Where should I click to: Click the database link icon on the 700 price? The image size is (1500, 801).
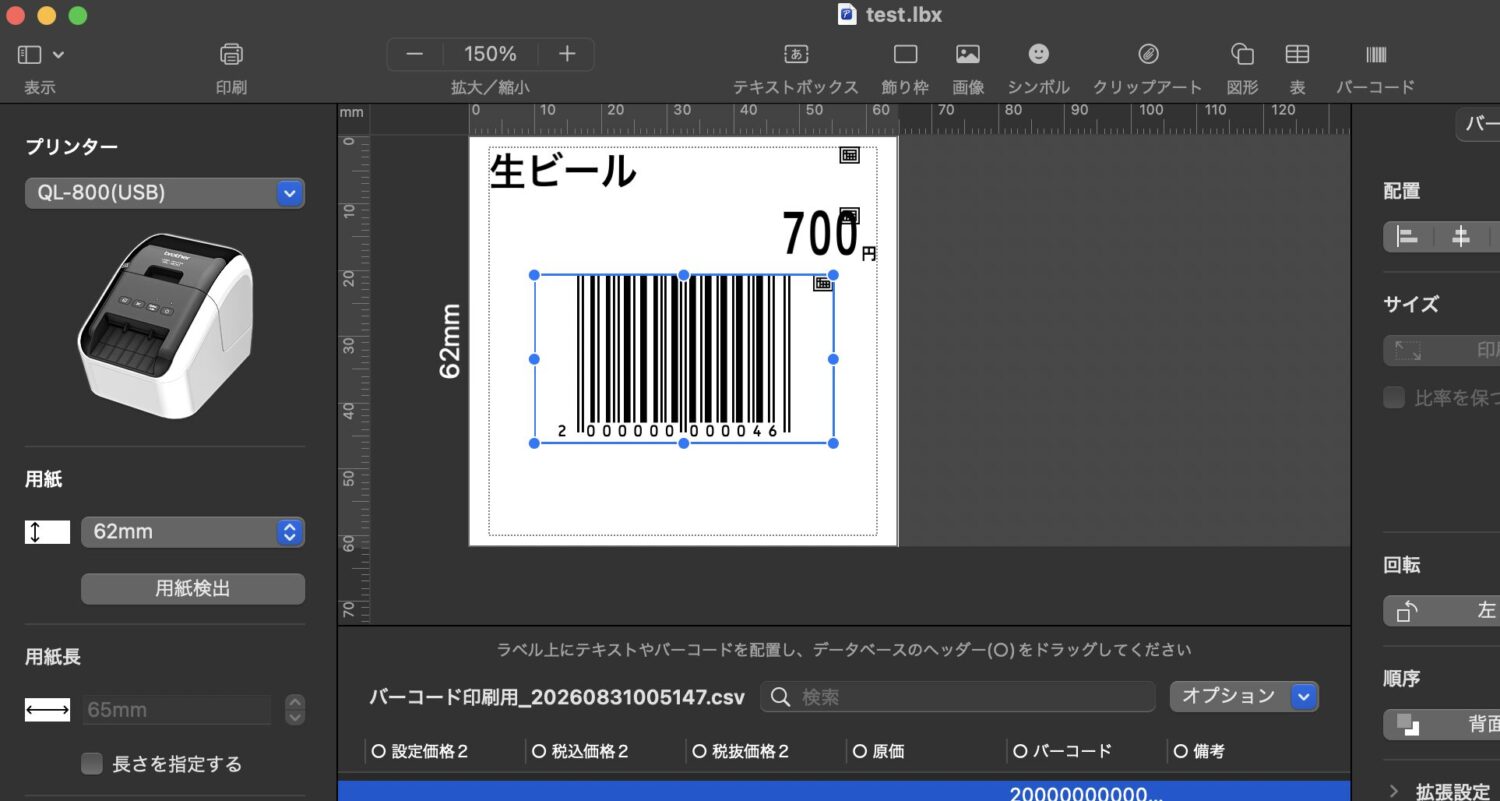[x=850, y=215]
